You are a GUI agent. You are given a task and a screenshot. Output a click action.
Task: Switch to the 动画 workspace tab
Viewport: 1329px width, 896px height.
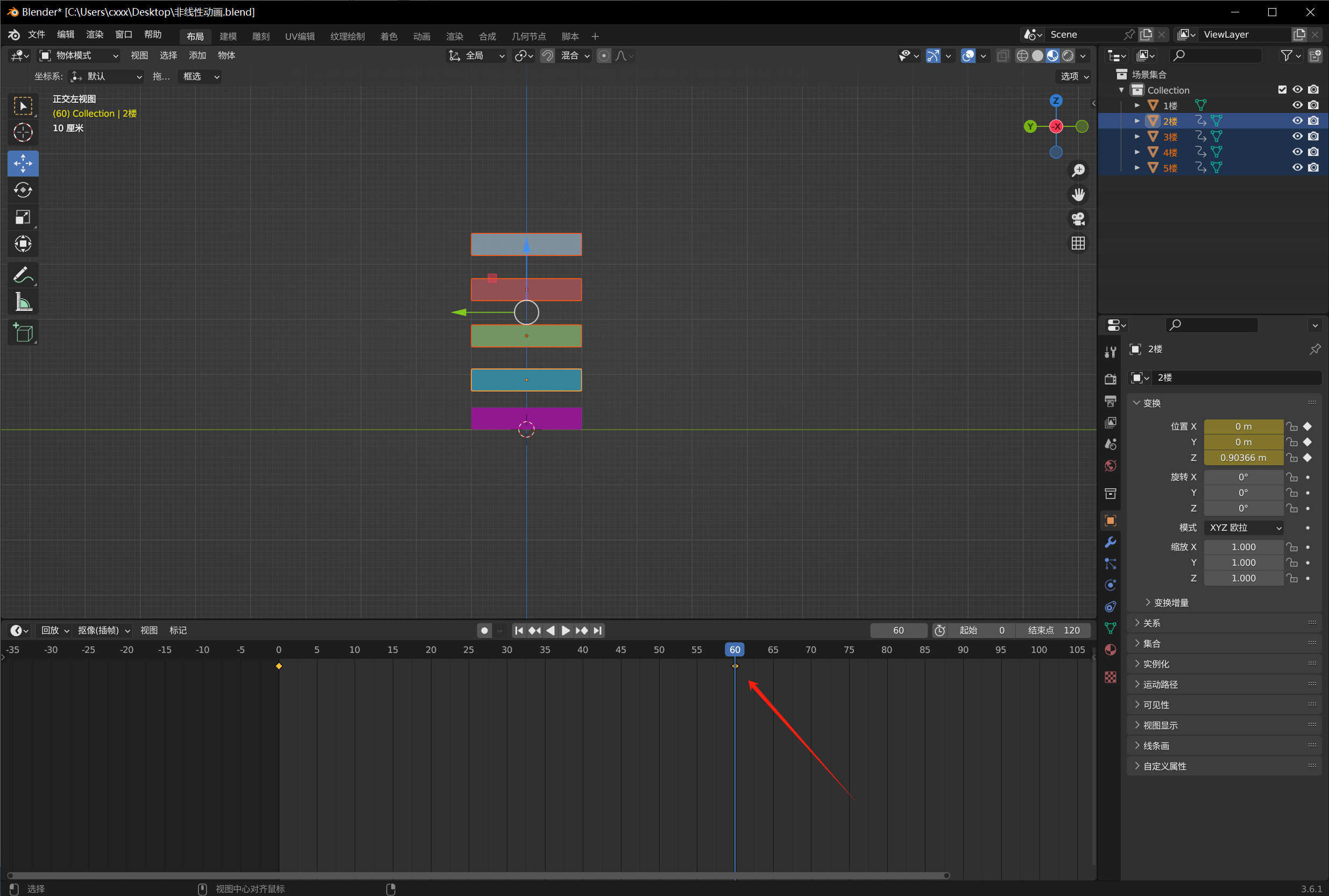pyautogui.click(x=421, y=37)
